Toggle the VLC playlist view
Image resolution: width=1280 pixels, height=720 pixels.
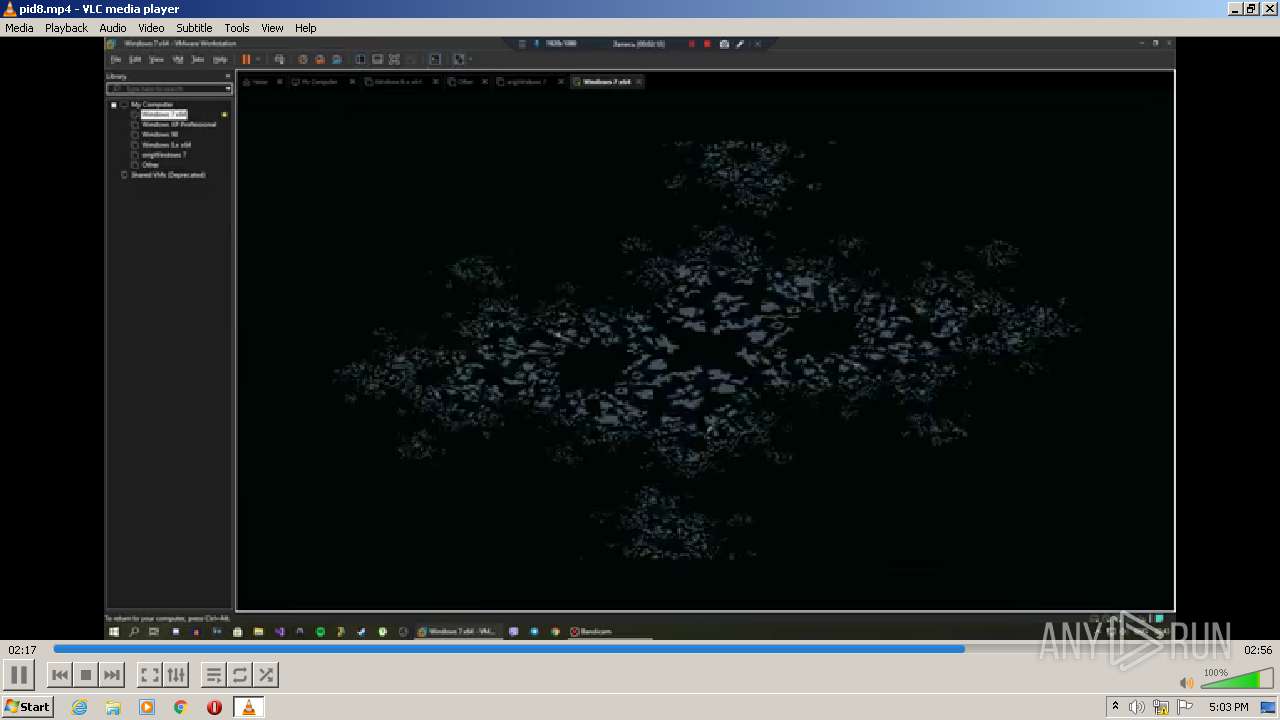(213, 675)
